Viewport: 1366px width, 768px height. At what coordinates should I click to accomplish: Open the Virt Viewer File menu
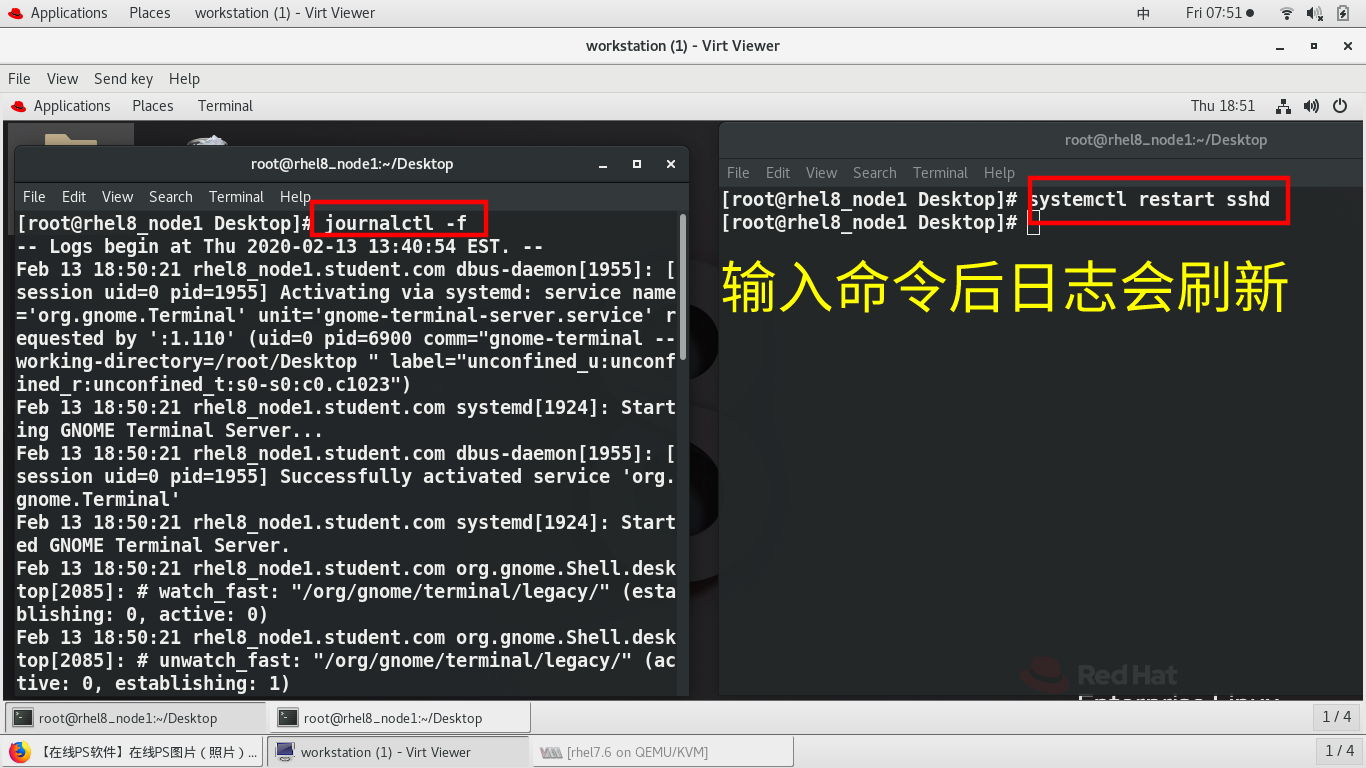tap(19, 78)
